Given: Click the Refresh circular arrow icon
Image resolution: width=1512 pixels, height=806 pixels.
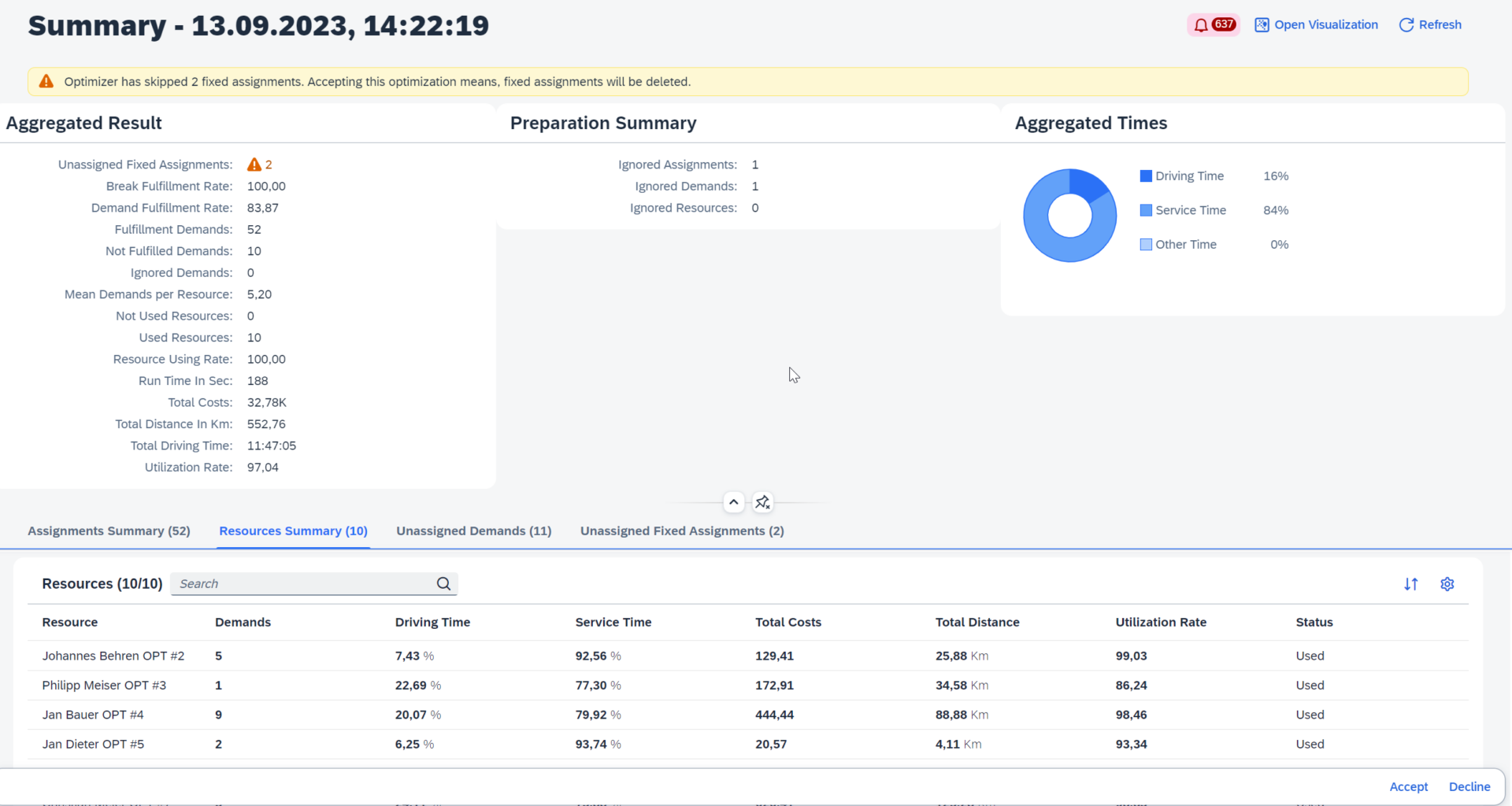Looking at the screenshot, I should [1406, 24].
